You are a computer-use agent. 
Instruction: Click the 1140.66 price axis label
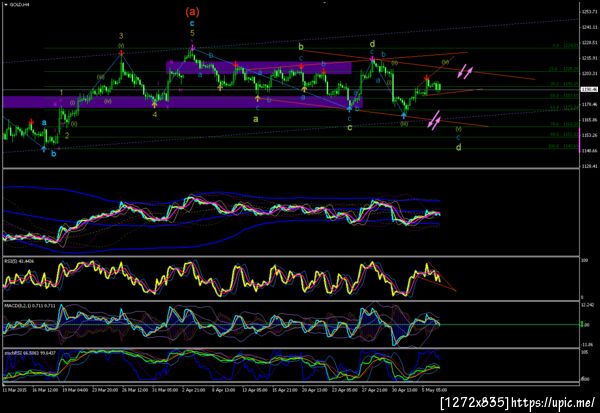click(589, 151)
